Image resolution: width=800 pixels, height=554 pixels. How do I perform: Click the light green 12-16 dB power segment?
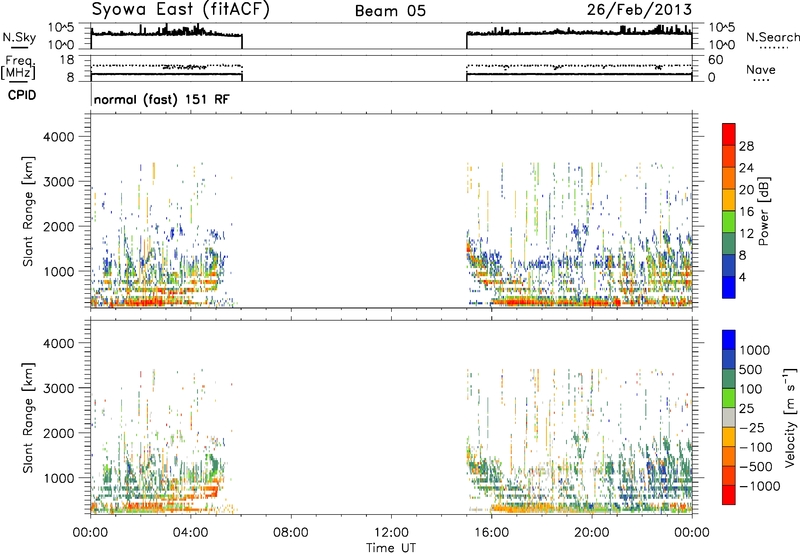tap(729, 222)
